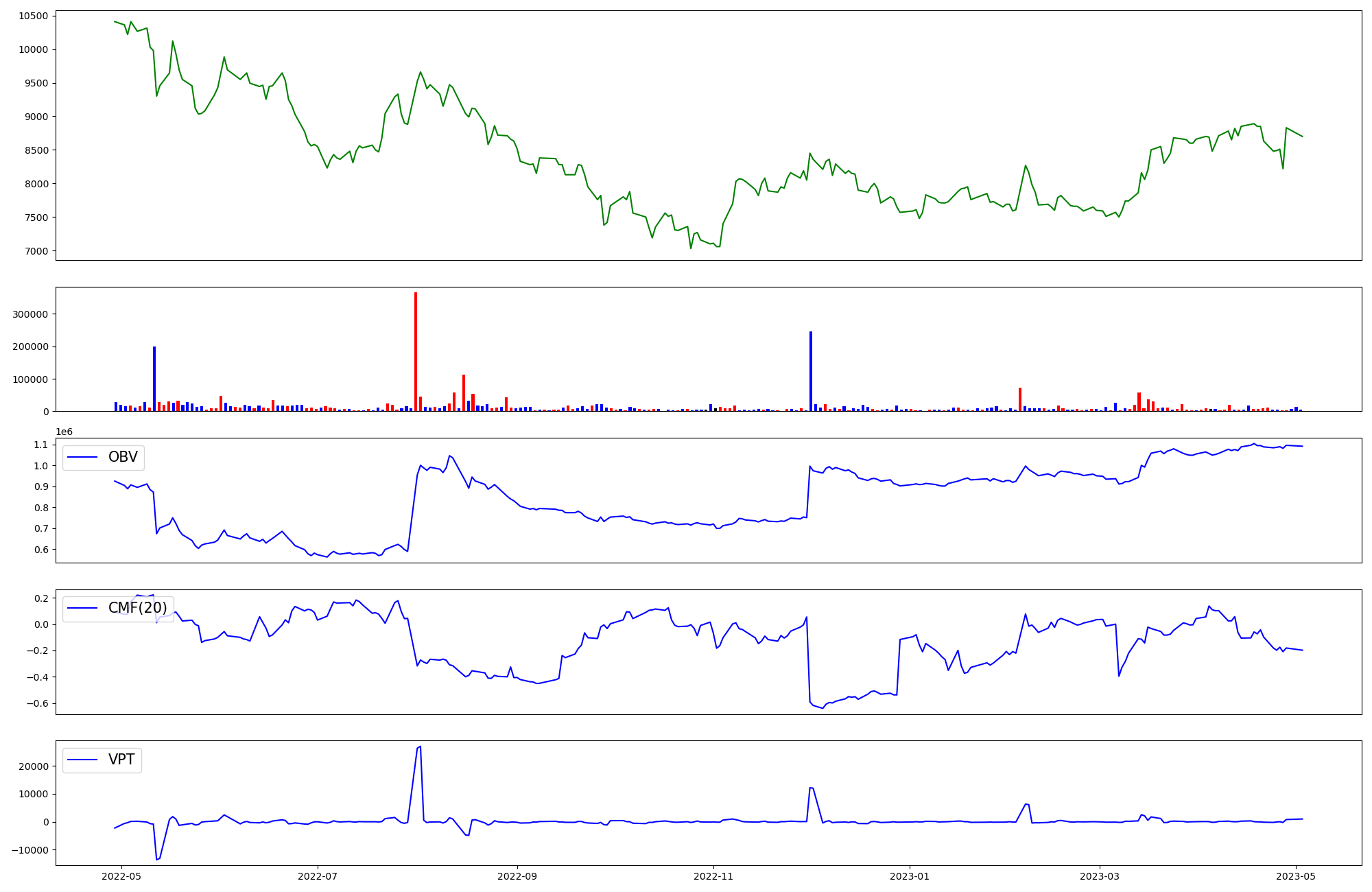Click the 1e6 scale label above OBV chart
The height and width of the screenshot is (892, 1372).
click(x=64, y=432)
